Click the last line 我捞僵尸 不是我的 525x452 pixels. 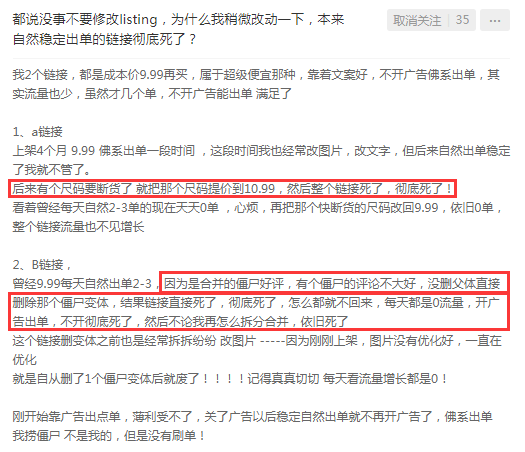click(109, 436)
